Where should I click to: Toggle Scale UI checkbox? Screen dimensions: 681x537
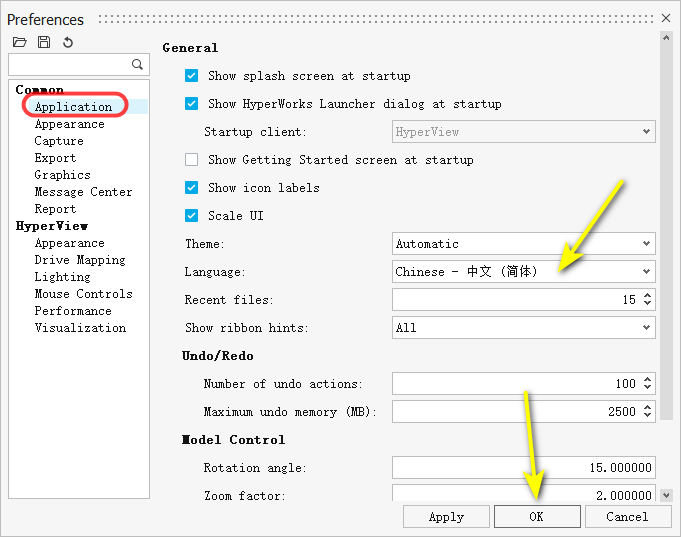pyautogui.click(x=192, y=215)
